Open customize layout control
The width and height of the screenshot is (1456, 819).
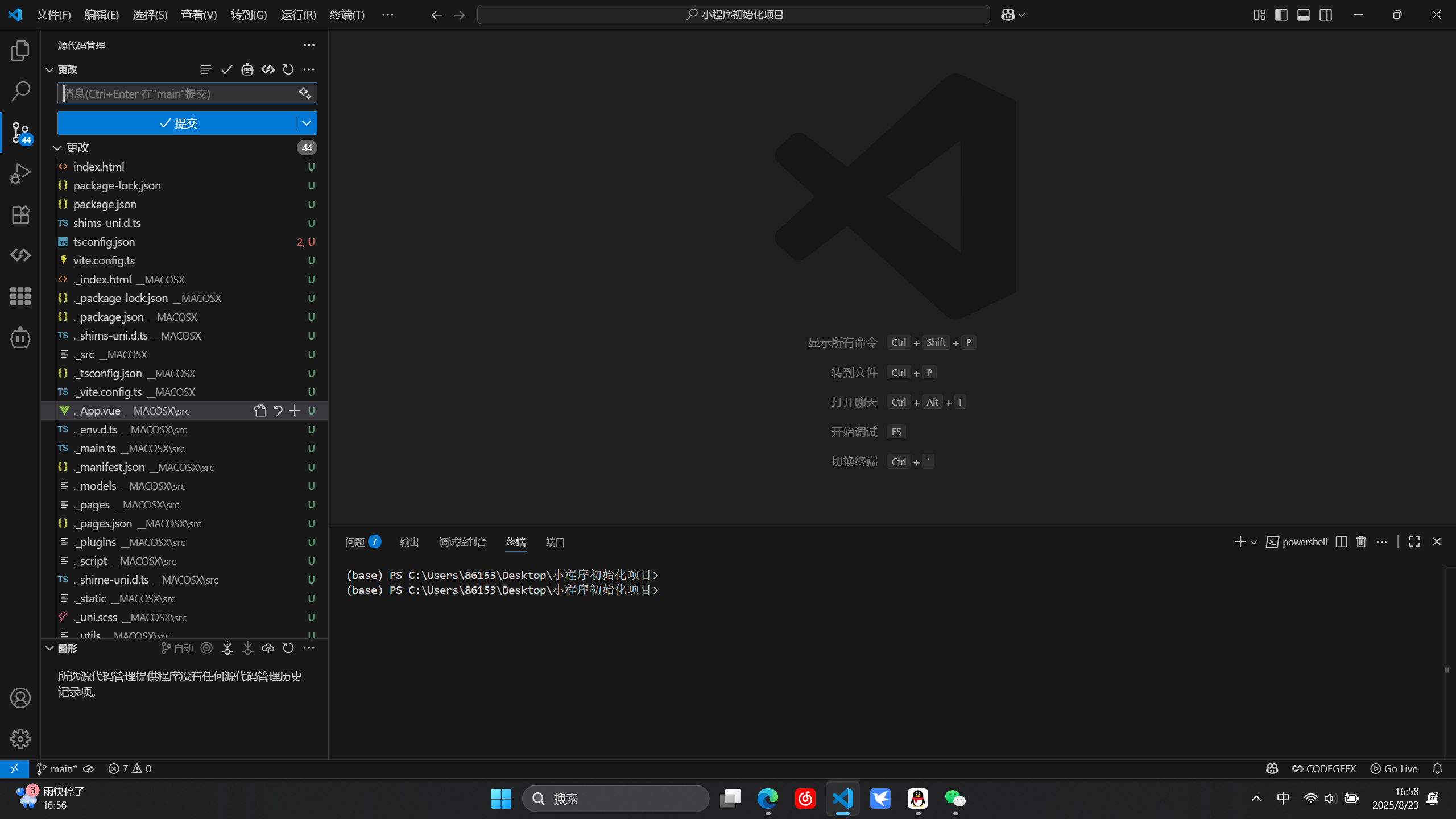point(1259,15)
